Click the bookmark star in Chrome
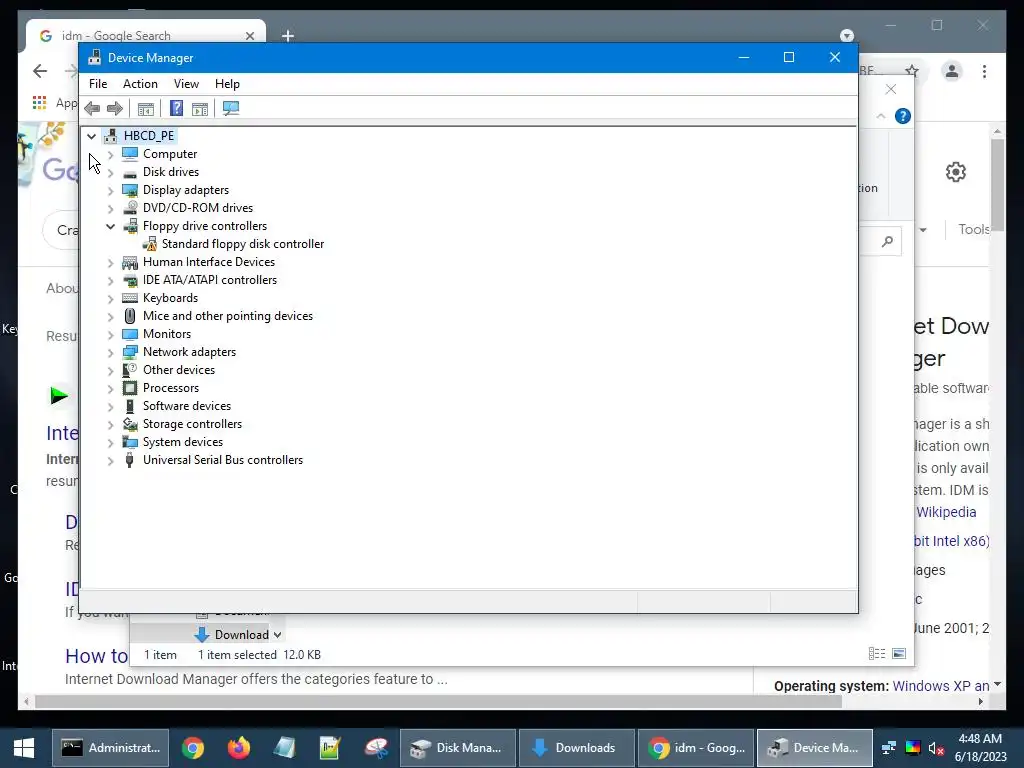 (x=912, y=71)
